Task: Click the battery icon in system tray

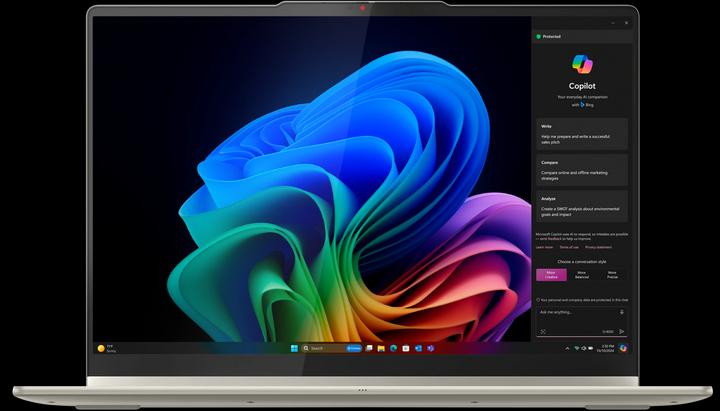Action: [591, 348]
